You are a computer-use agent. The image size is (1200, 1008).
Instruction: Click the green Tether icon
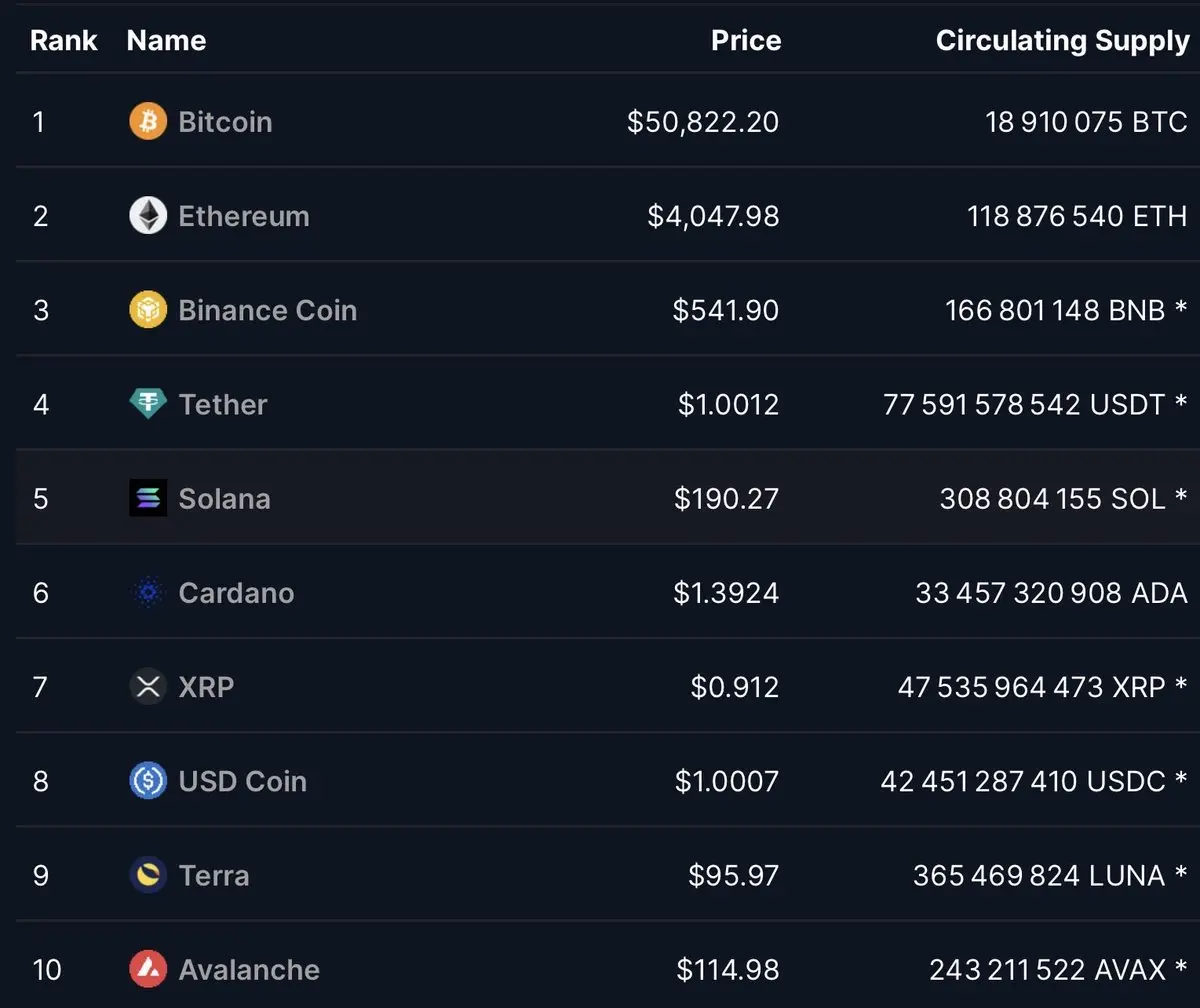[x=148, y=404]
